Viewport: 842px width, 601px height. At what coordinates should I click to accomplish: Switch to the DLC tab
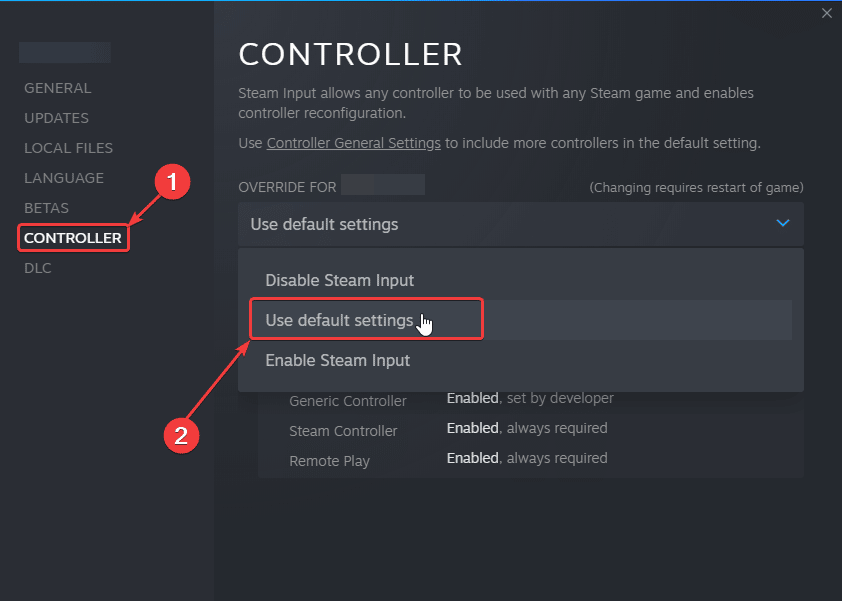click(x=38, y=268)
